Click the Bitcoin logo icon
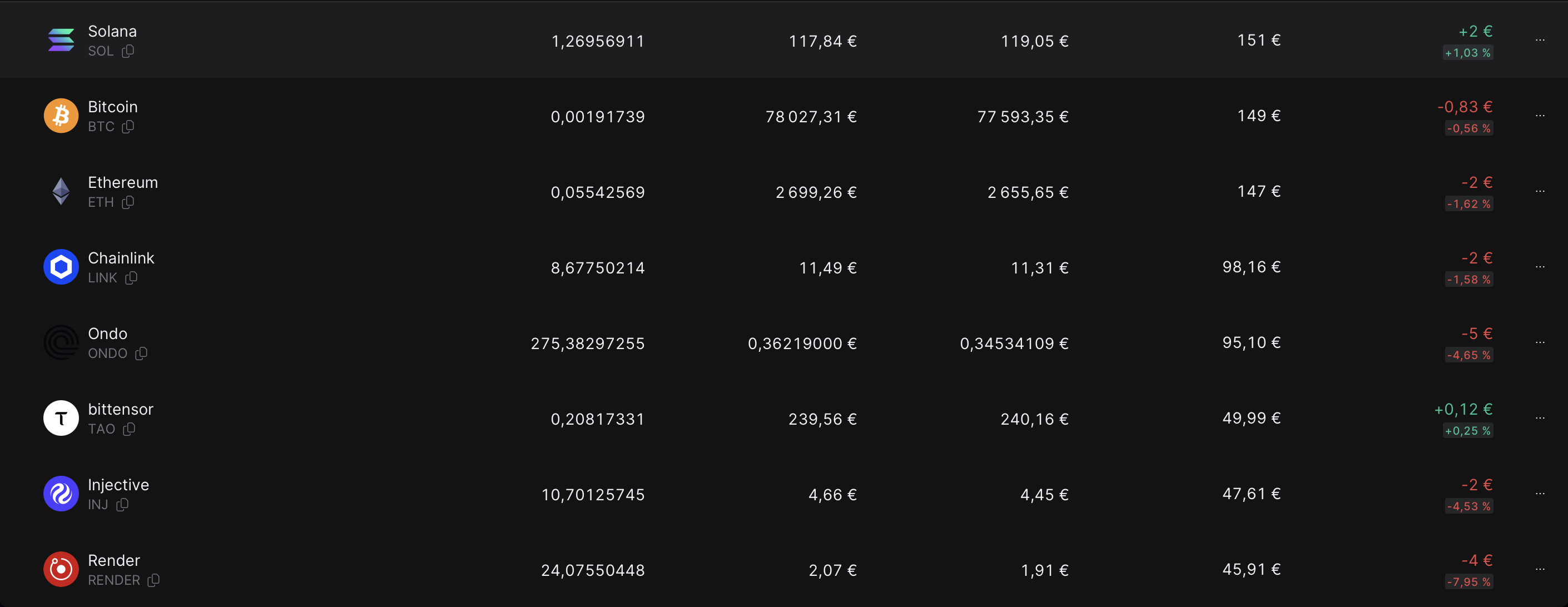This screenshot has height=607, width=1568. coord(61,116)
